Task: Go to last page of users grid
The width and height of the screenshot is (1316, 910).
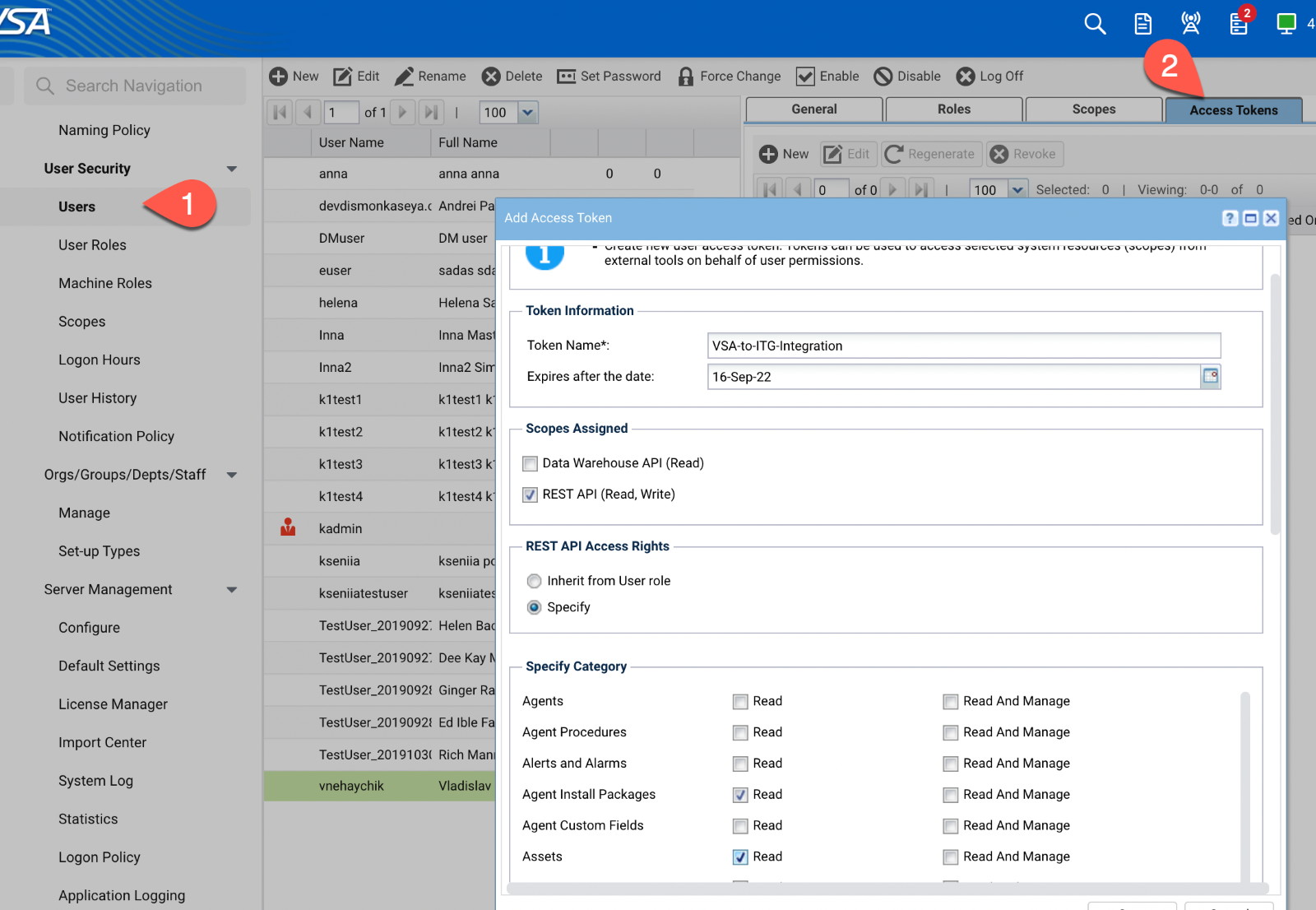Action: [x=430, y=113]
